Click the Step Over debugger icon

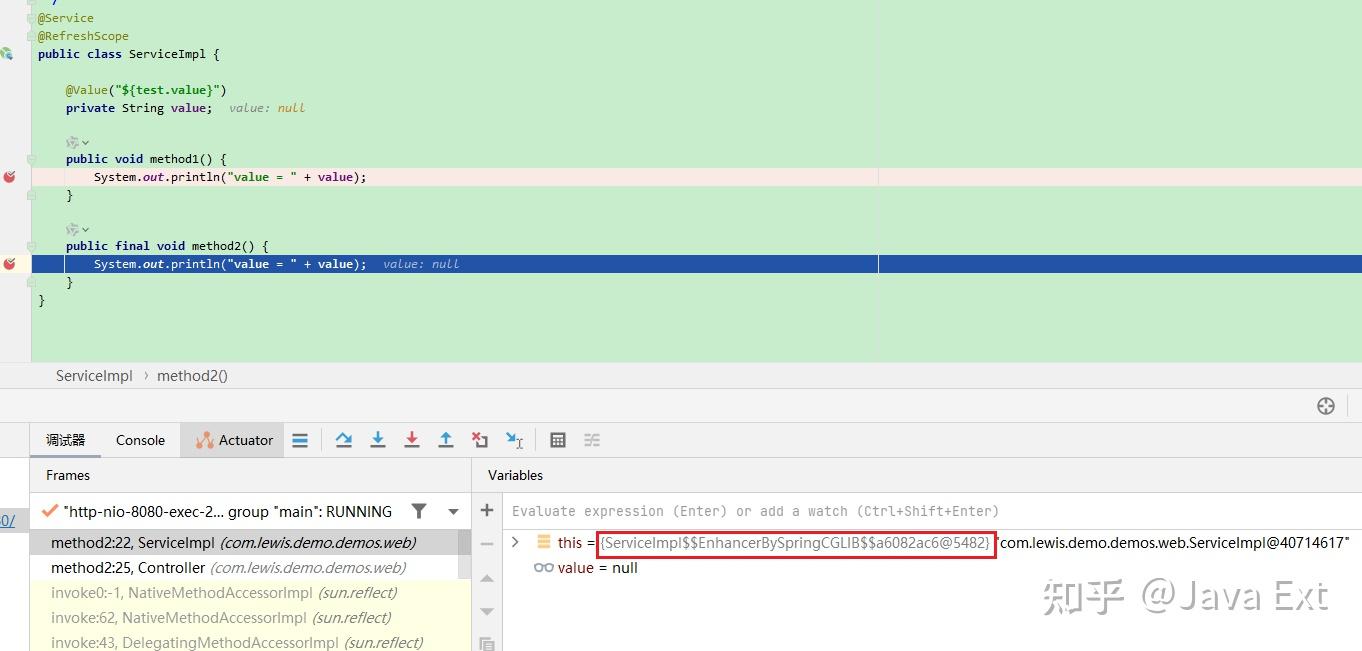coord(344,440)
